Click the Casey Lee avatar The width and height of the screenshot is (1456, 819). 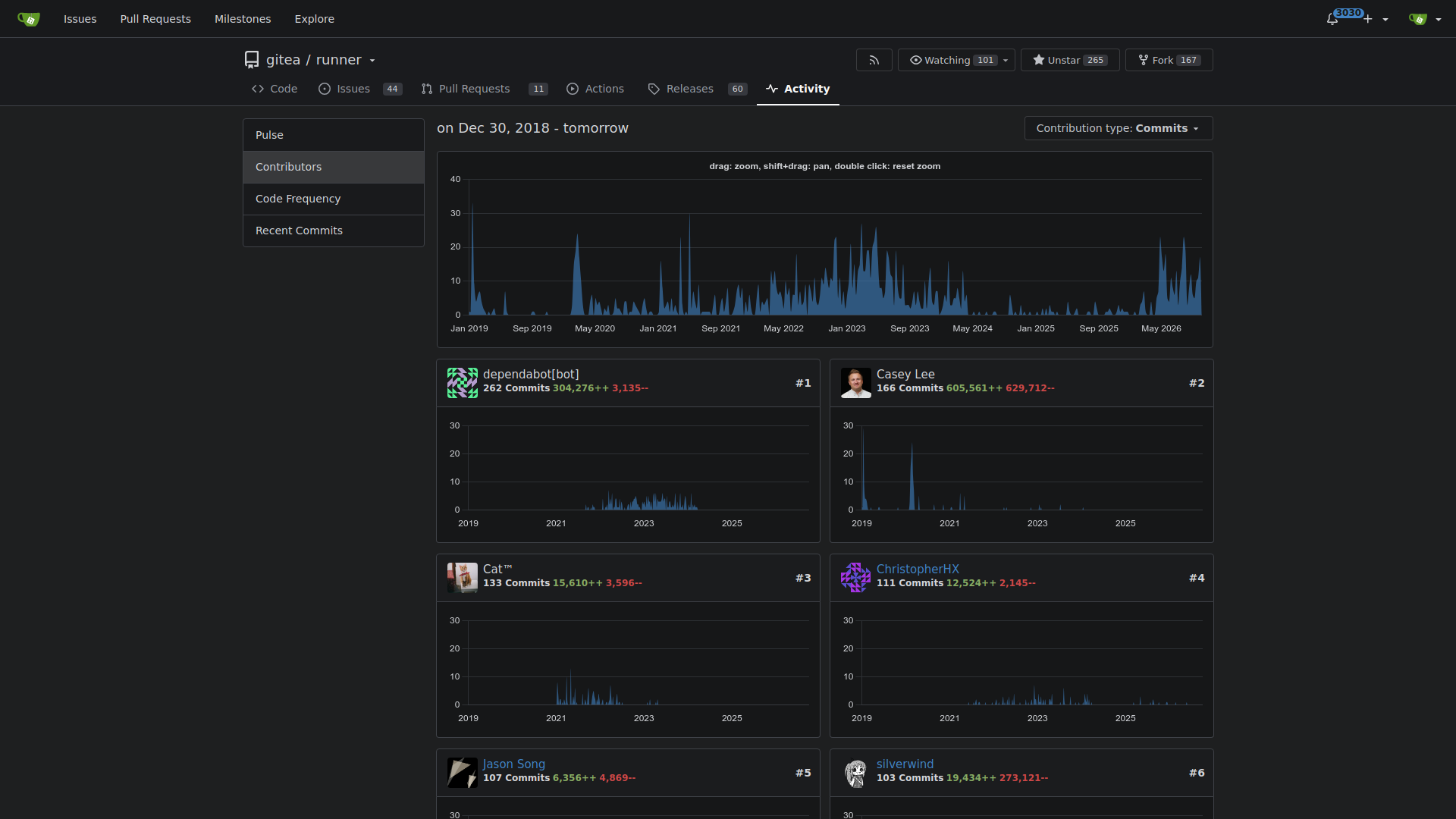coord(856,383)
